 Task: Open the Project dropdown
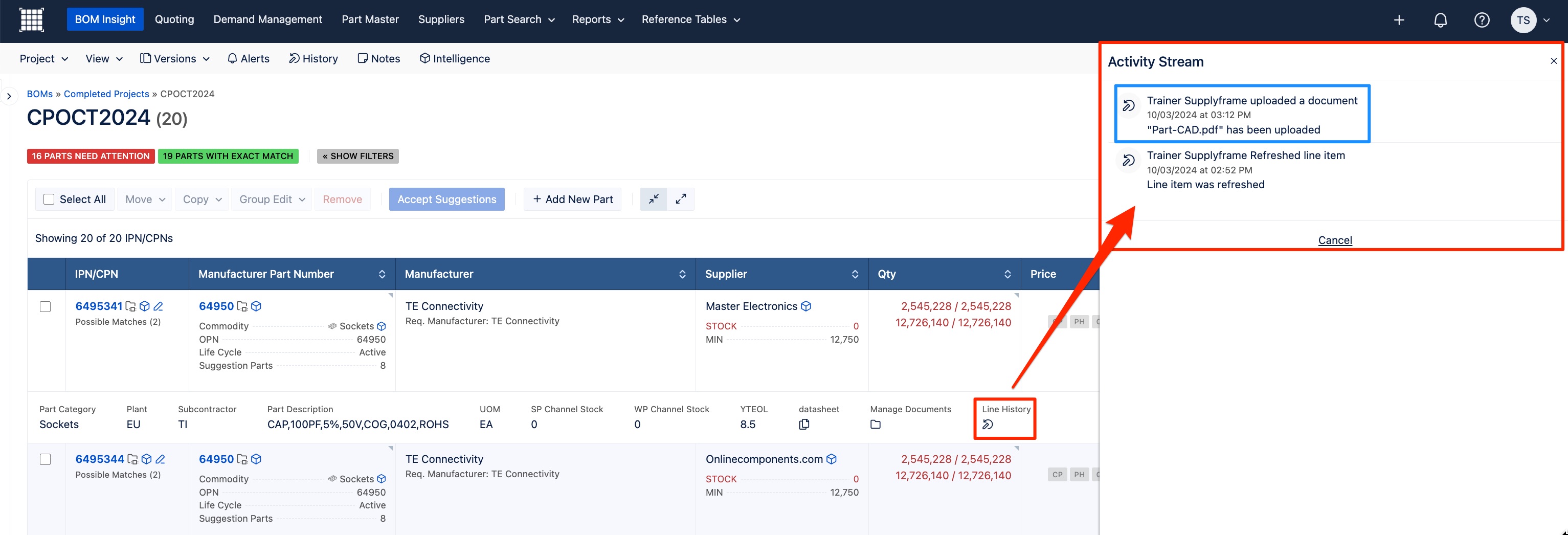[x=44, y=59]
